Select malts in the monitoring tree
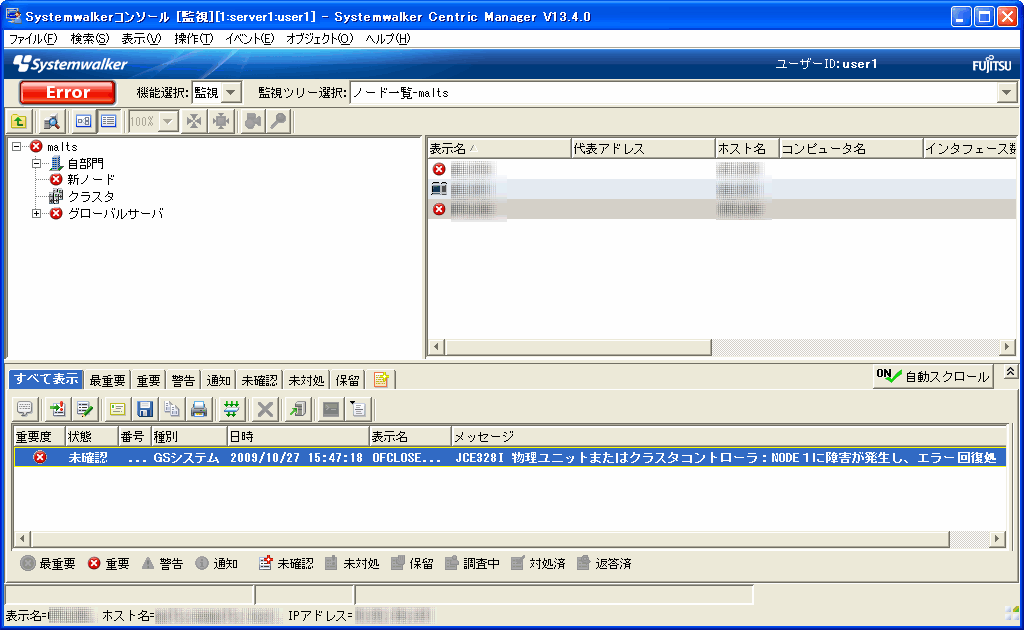 click(62, 147)
